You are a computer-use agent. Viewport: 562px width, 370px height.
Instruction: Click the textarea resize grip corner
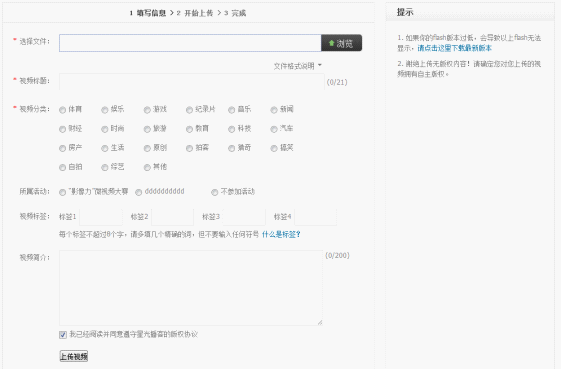tap(320, 323)
